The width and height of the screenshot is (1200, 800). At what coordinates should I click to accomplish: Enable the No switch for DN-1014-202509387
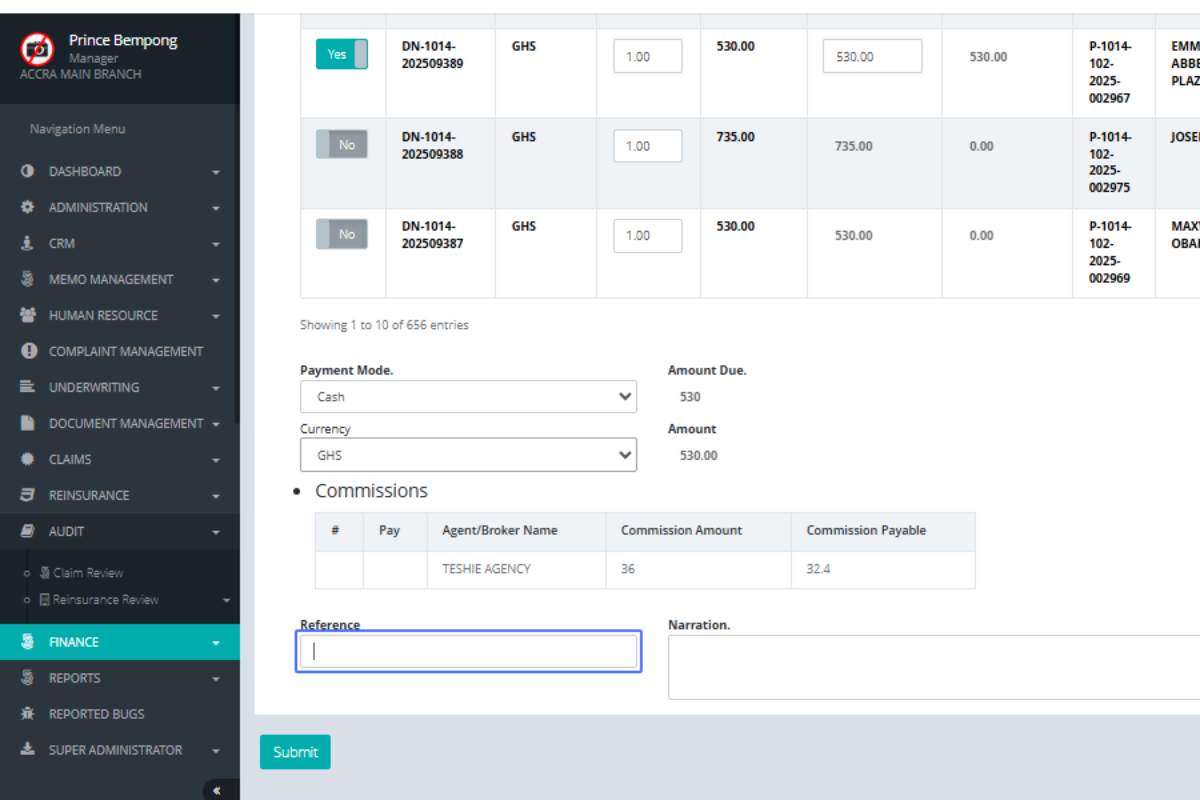point(342,235)
